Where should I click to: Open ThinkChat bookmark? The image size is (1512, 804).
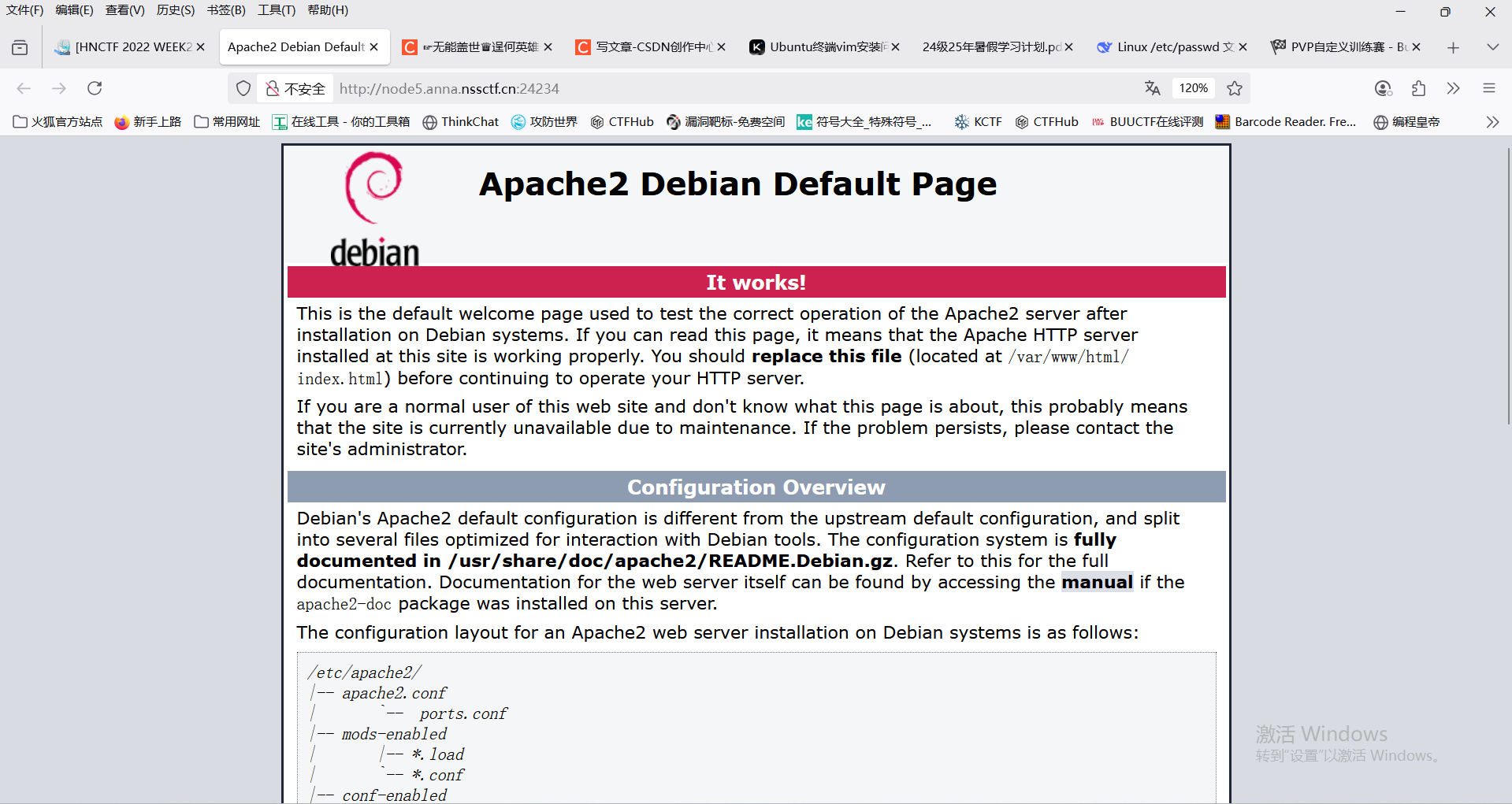[461, 122]
